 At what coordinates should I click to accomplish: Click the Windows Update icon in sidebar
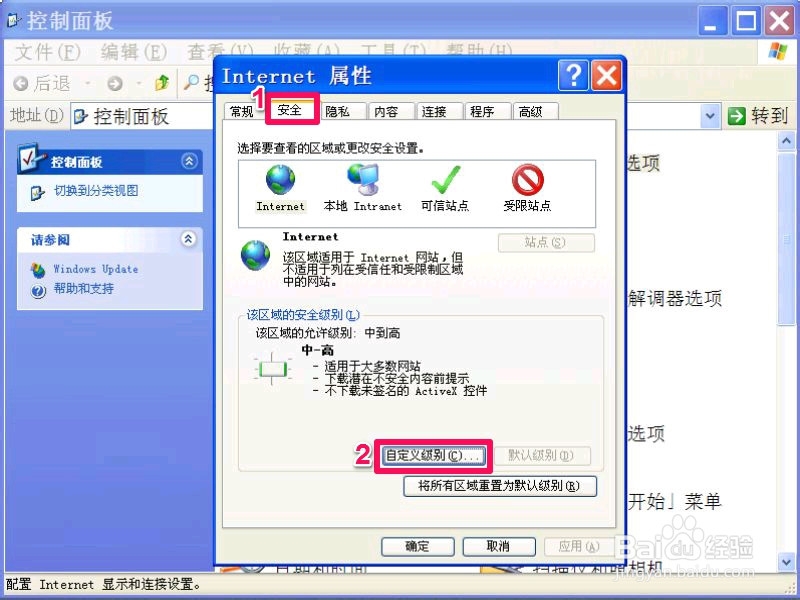point(38,270)
